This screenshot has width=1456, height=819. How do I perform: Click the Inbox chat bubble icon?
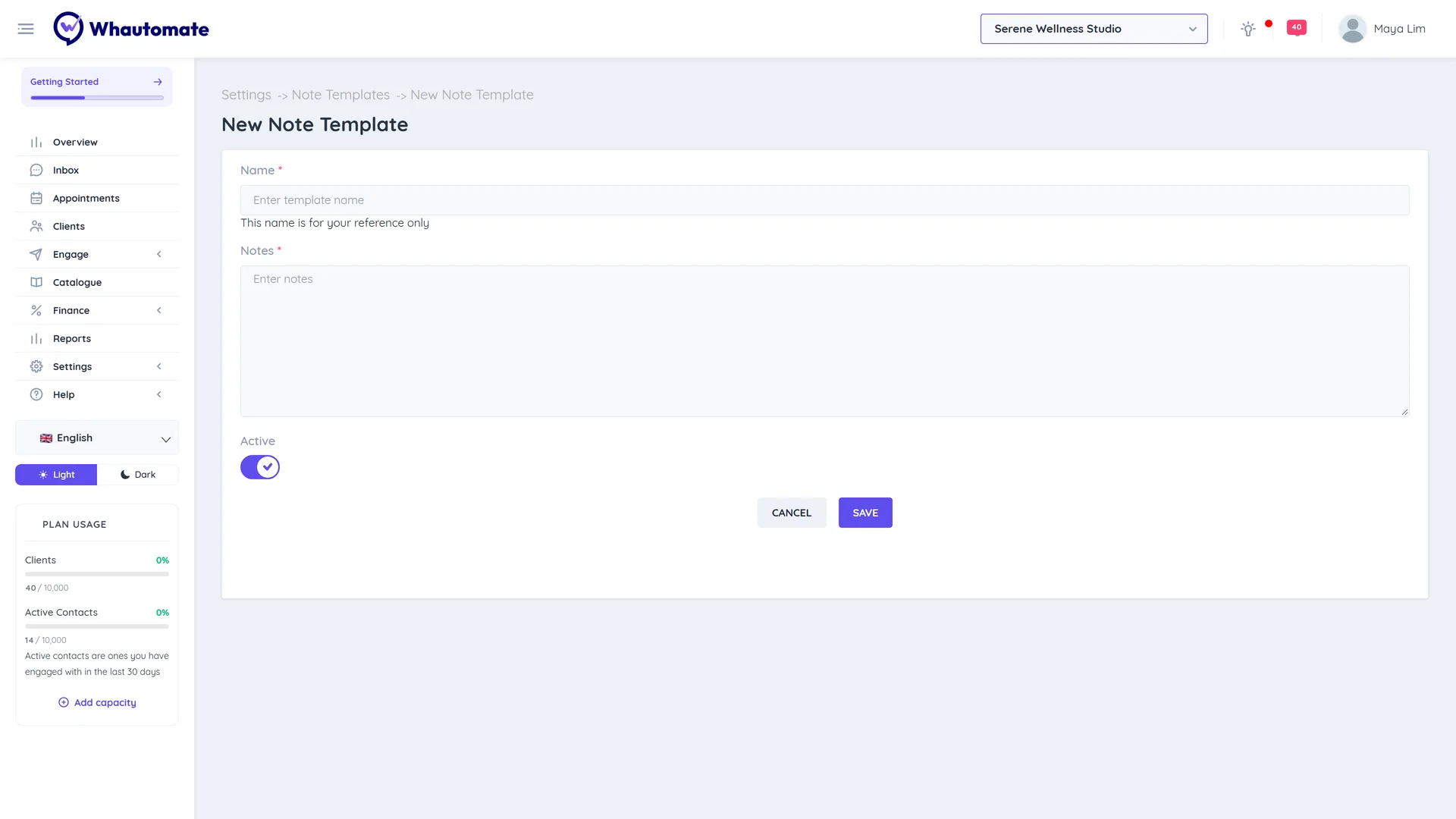pyautogui.click(x=36, y=171)
